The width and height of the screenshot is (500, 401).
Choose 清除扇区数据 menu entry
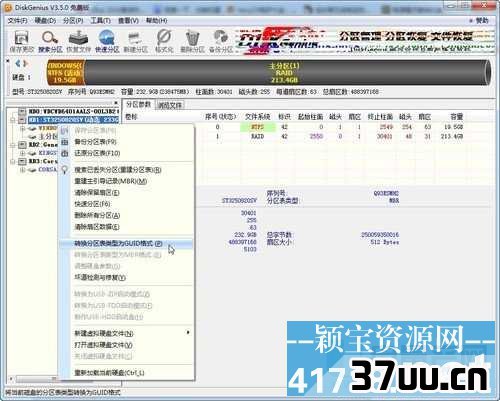(127, 227)
